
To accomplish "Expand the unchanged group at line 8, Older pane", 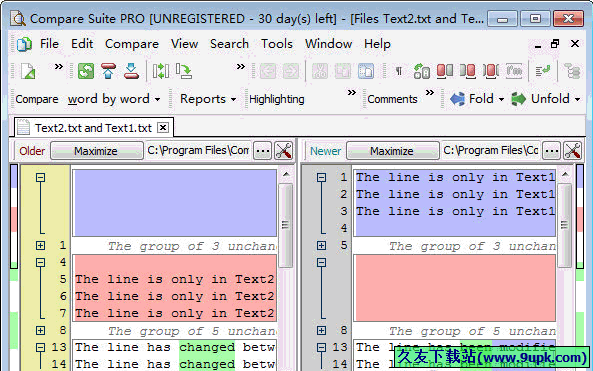I will pos(40,331).
